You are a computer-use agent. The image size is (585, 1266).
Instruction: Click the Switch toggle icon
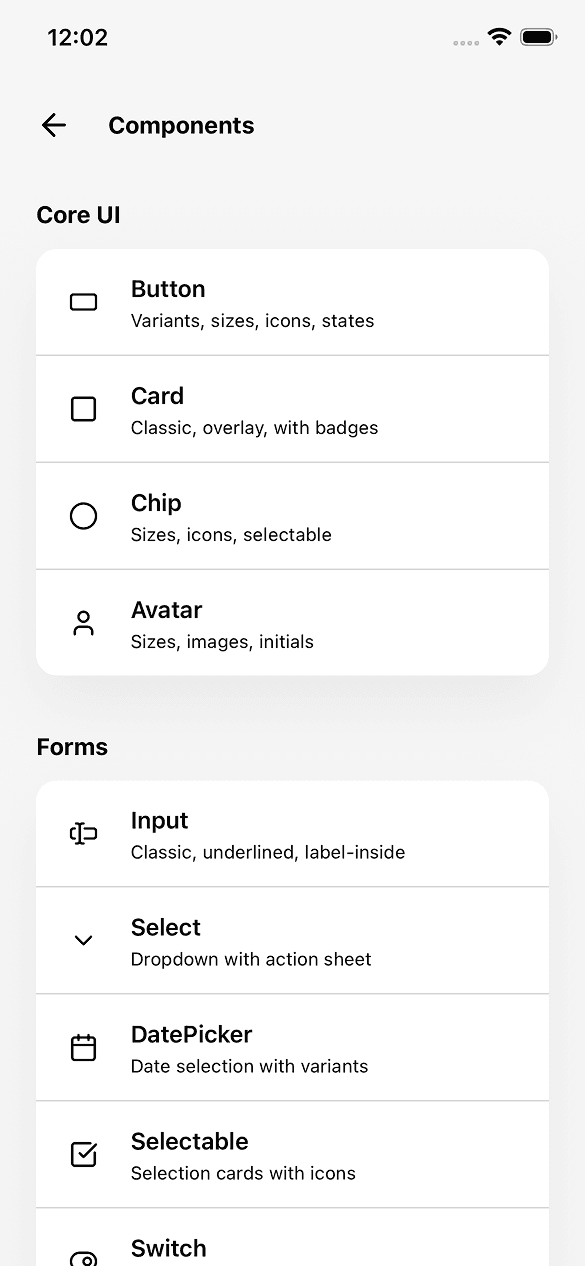pyautogui.click(x=83, y=1257)
